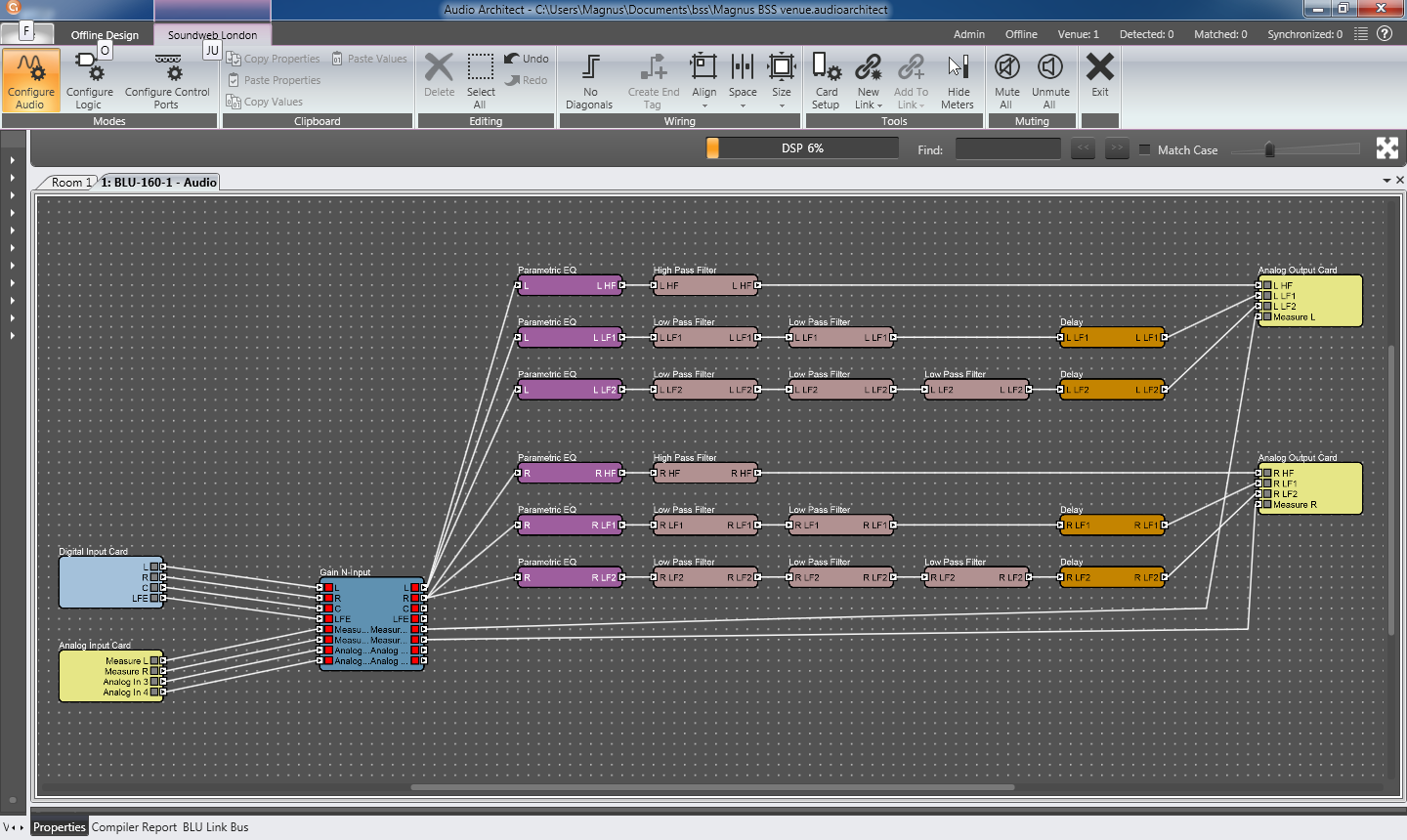Toggle No Diagonals wiring

coord(589,81)
